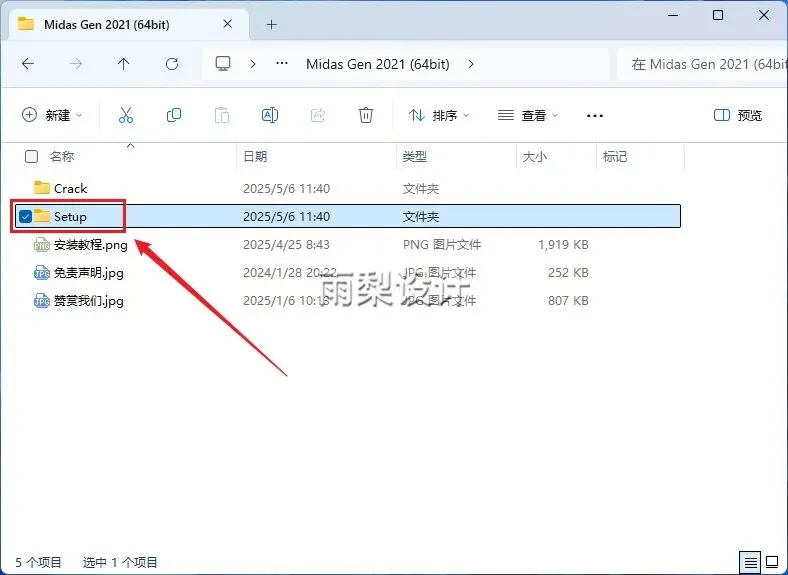This screenshot has width=788, height=575.
Task: Click the JPG icon of 赞赏我们.jpg
Action: (42, 301)
